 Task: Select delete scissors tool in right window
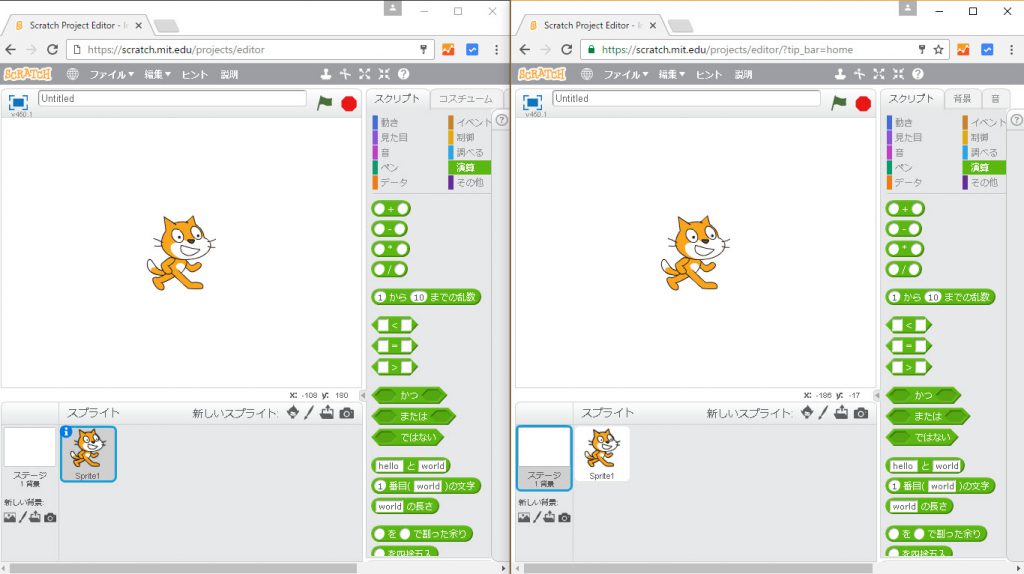(x=859, y=74)
